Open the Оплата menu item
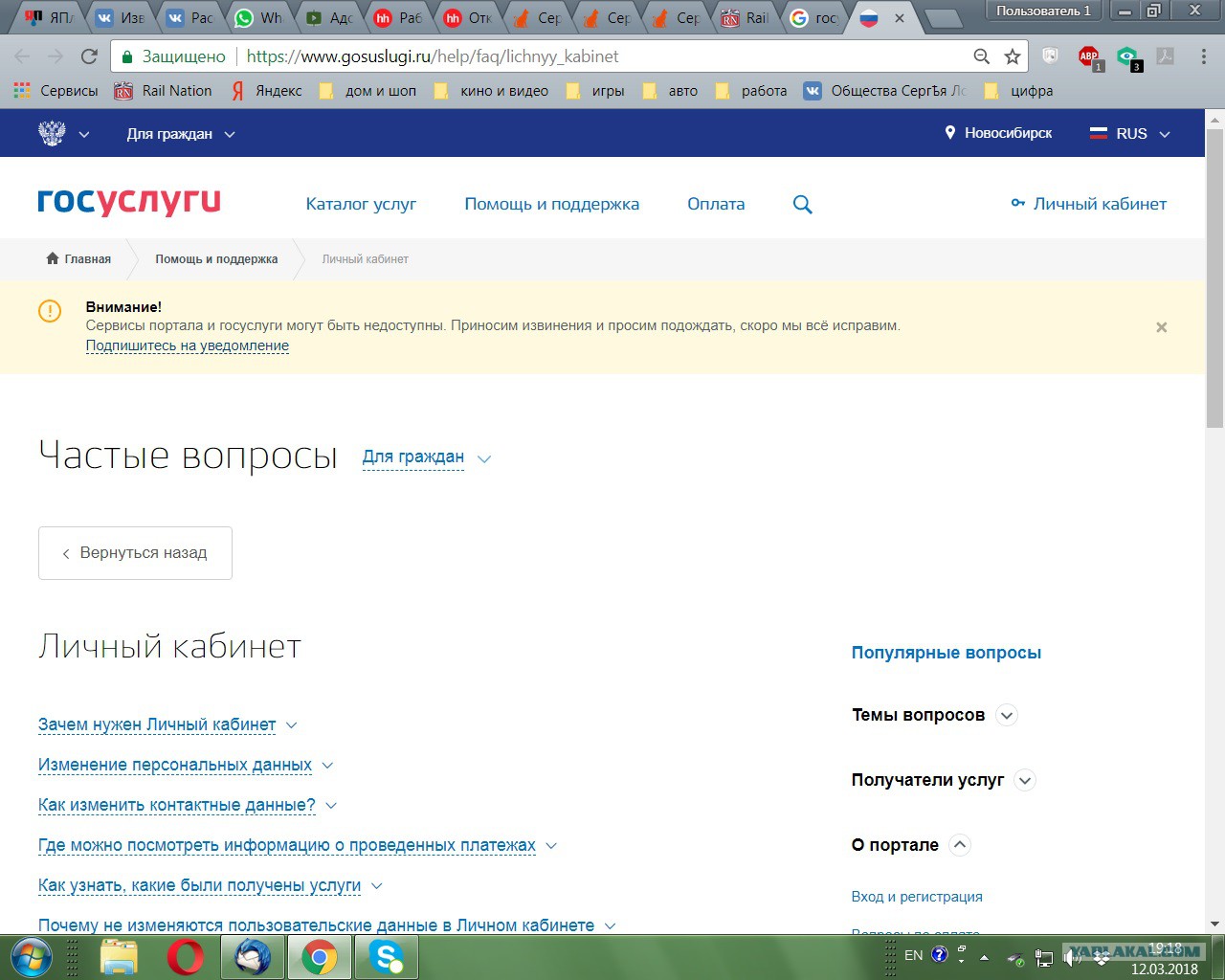 715,204
